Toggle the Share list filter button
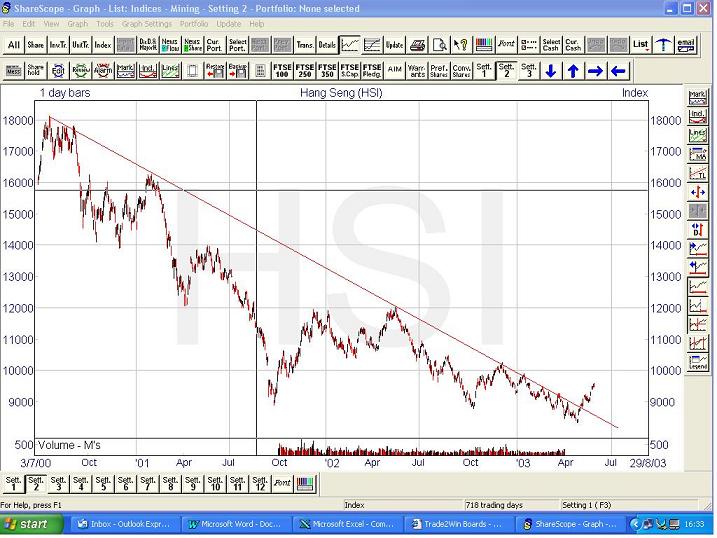The image size is (717, 538). 36,45
